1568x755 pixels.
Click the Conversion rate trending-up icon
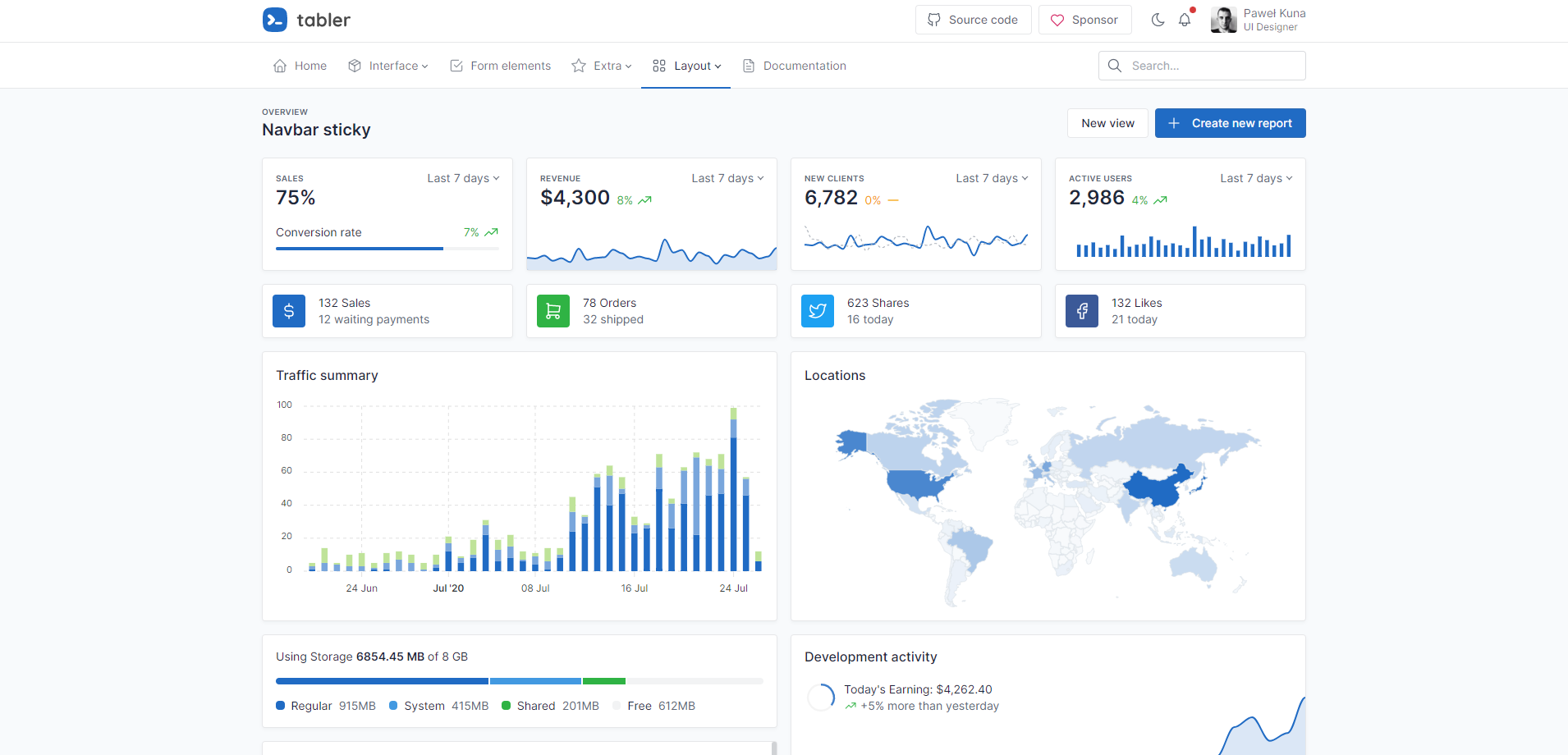(x=491, y=232)
